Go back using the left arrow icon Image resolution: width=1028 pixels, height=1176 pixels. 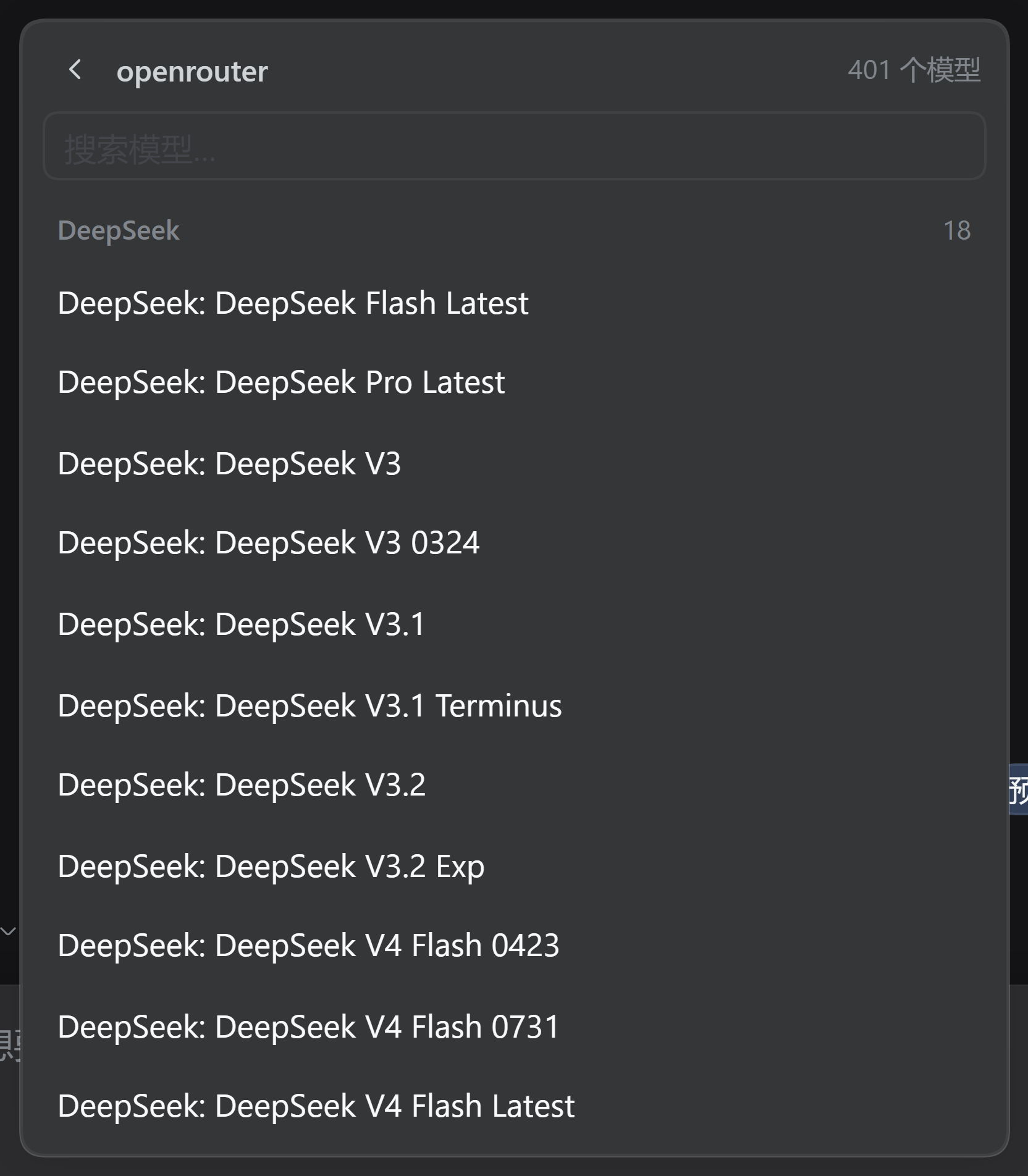[x=75, y=70]
